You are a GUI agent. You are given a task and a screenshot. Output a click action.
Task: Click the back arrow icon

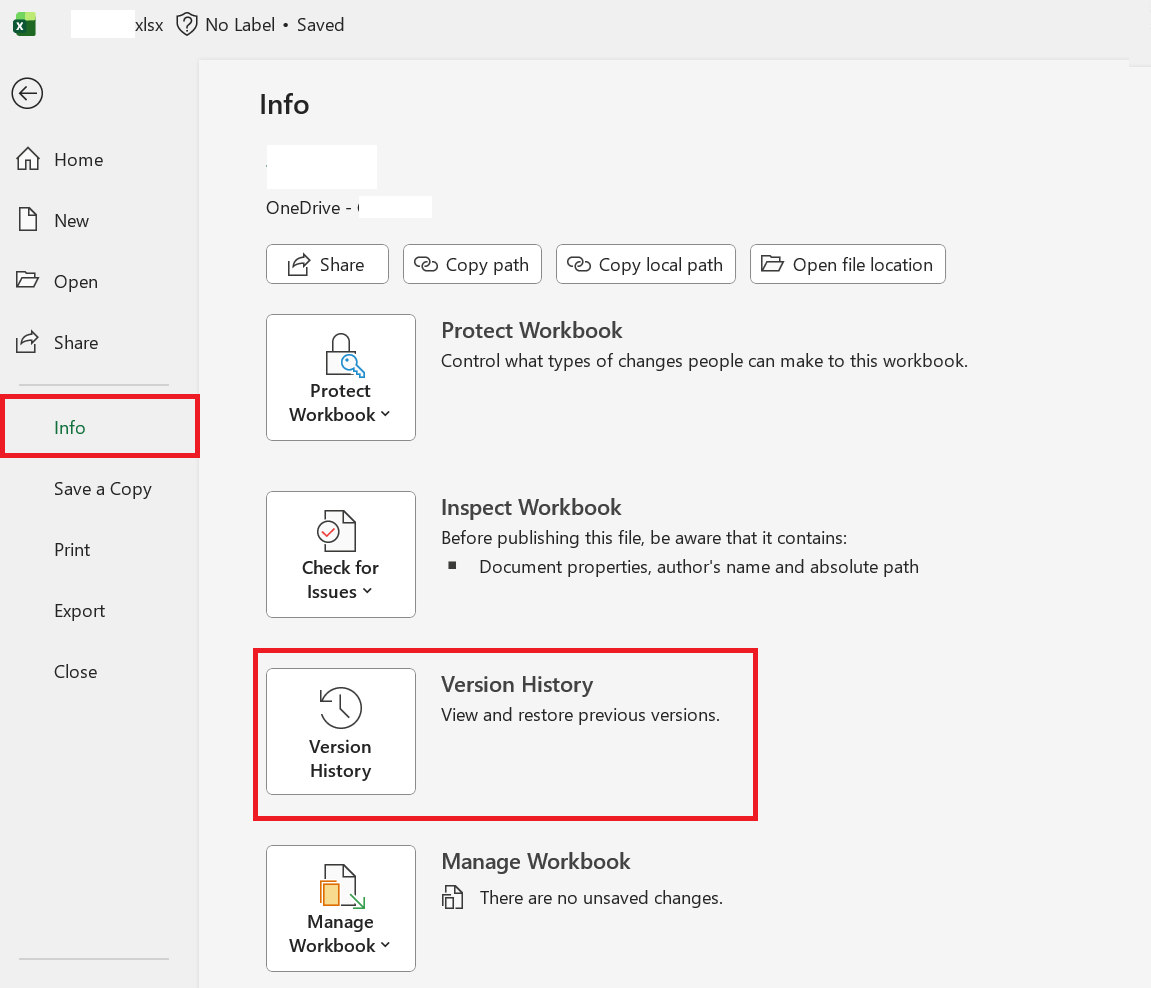[27, 93]
